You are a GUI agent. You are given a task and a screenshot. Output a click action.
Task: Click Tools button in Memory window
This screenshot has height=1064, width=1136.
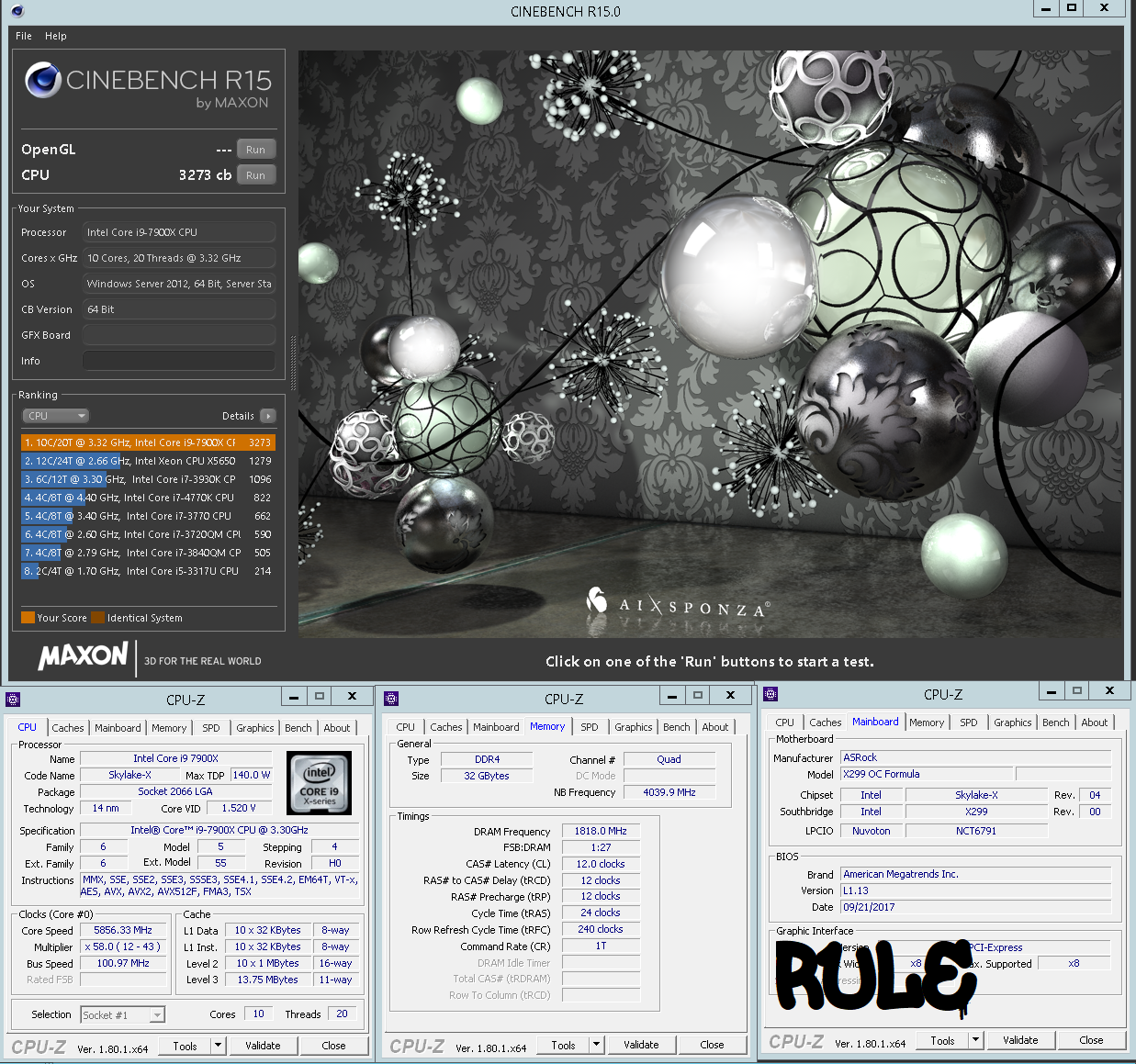point(563,1045)
